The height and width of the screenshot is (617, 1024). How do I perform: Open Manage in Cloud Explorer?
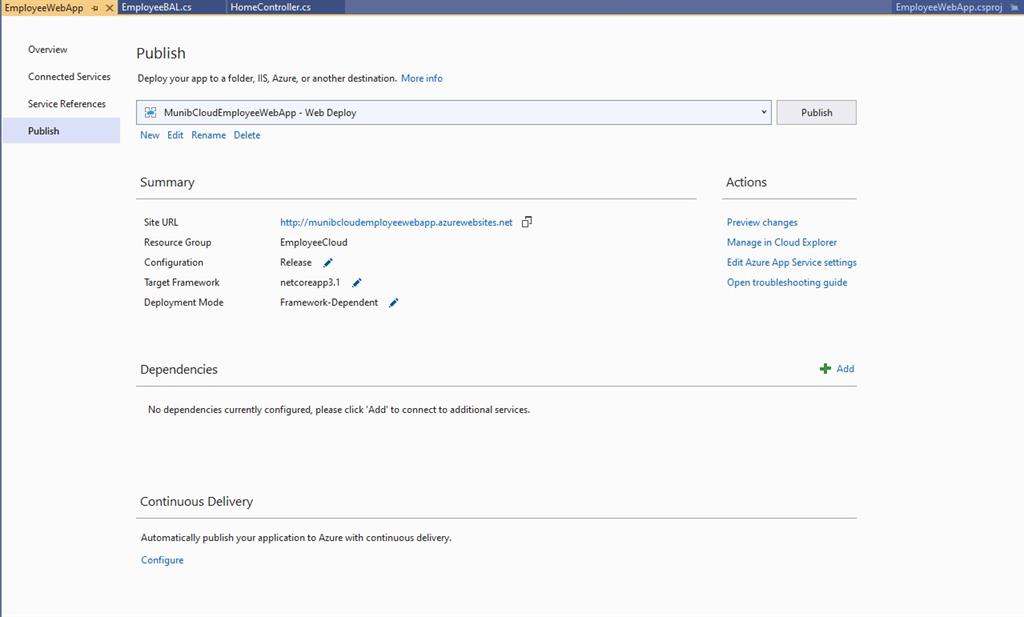781,242
